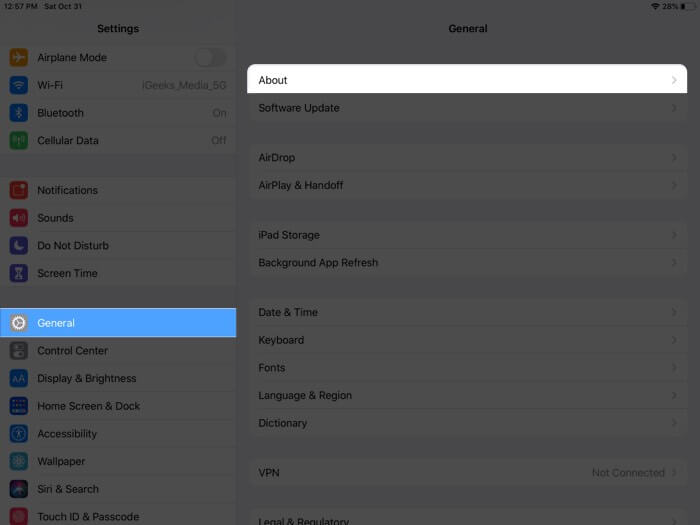This screenshot has height=525, width=700.
Task: Tap the Cellular Data Off status
Action: (219, 141)
